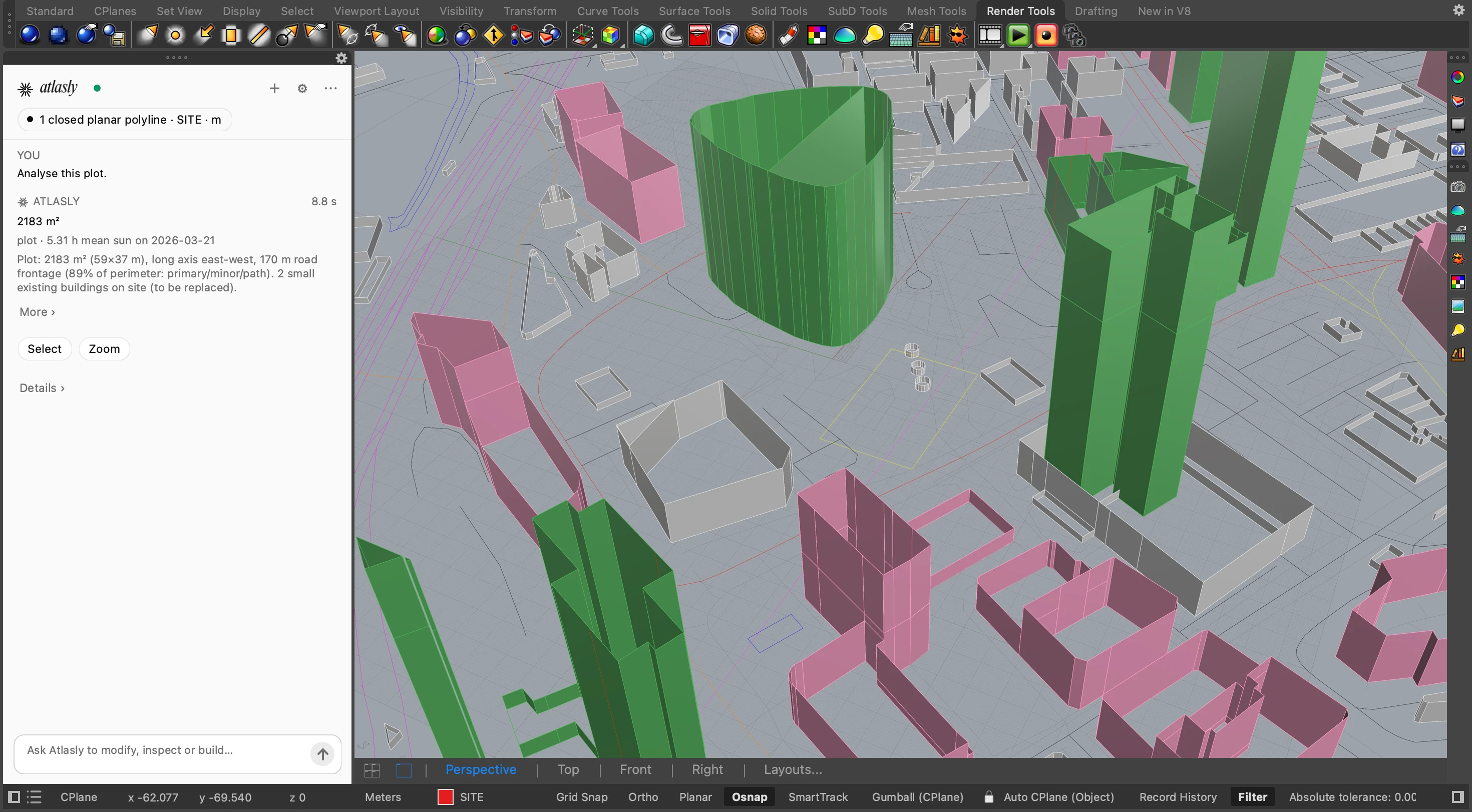Open the Atlasly three-dot overflow menu
Viewport: 1472px width, 812px height.
coord(330,88)
